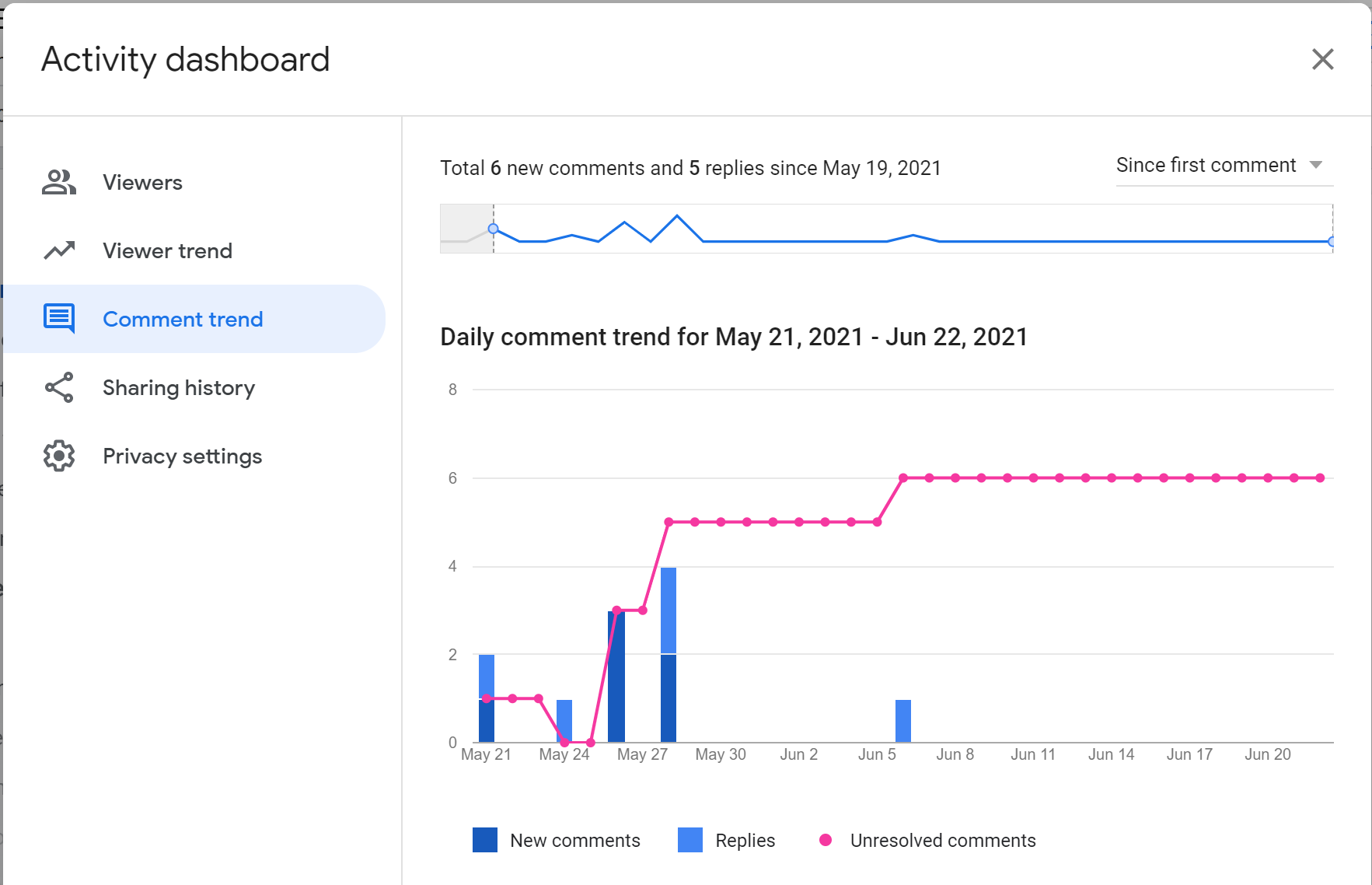Click the Privacy settings gear icon
The image size is (1372, 885).
[x=59, y=456]
